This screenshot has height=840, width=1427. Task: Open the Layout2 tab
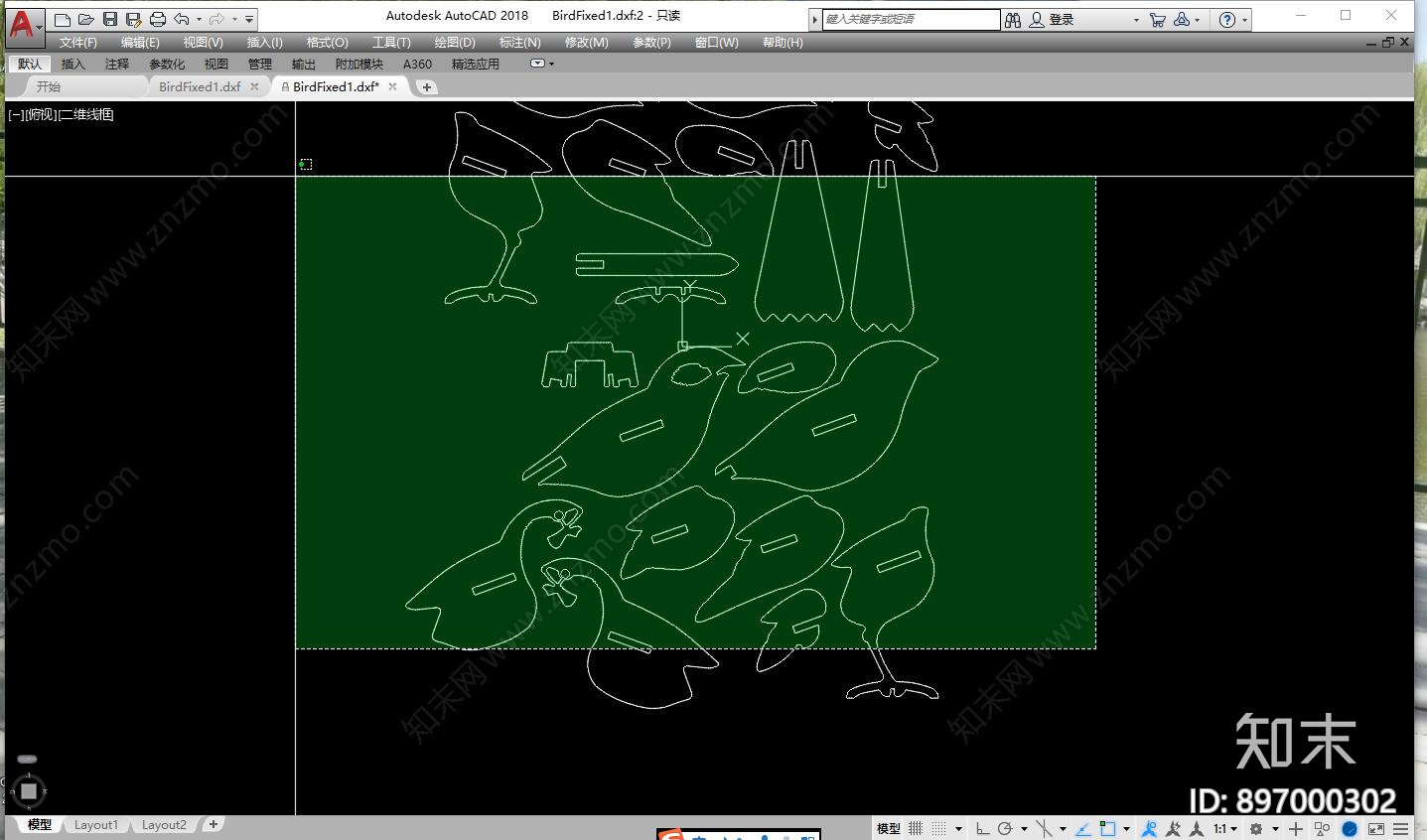tap(164, 825)
